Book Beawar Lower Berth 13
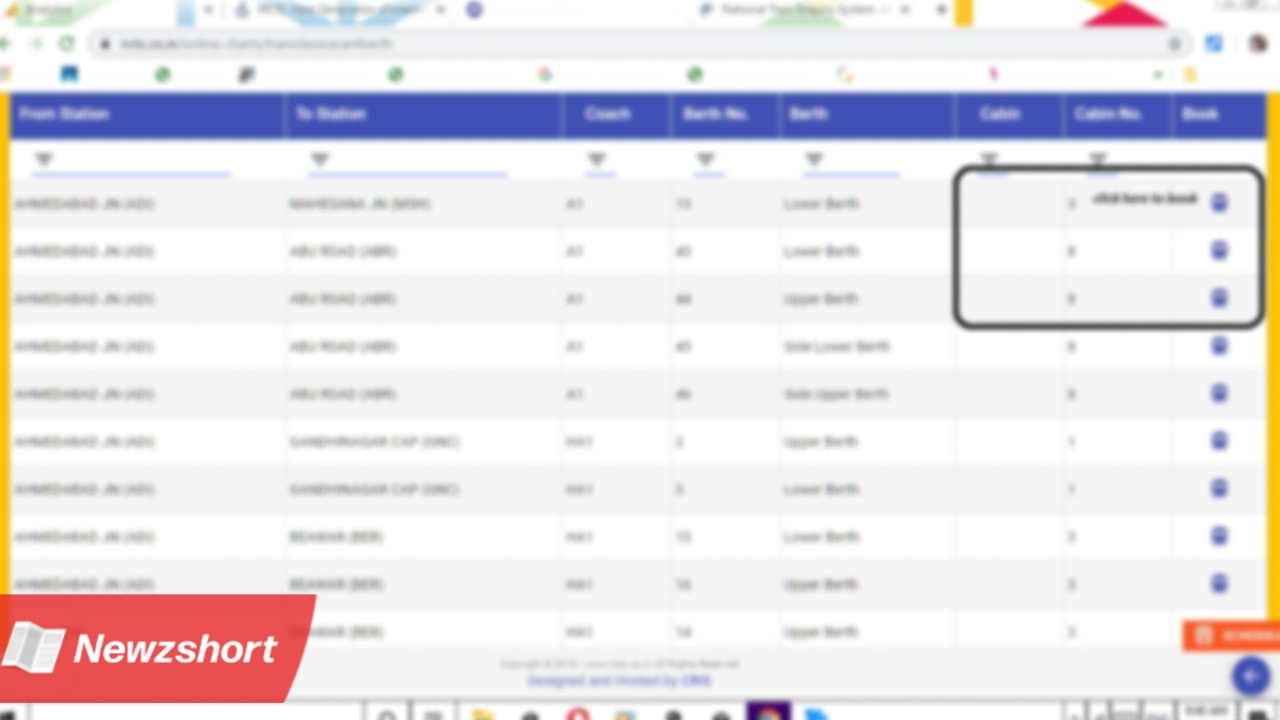Image resolution: width=1280 pixels, height=720 pixels. [1219, 536]
